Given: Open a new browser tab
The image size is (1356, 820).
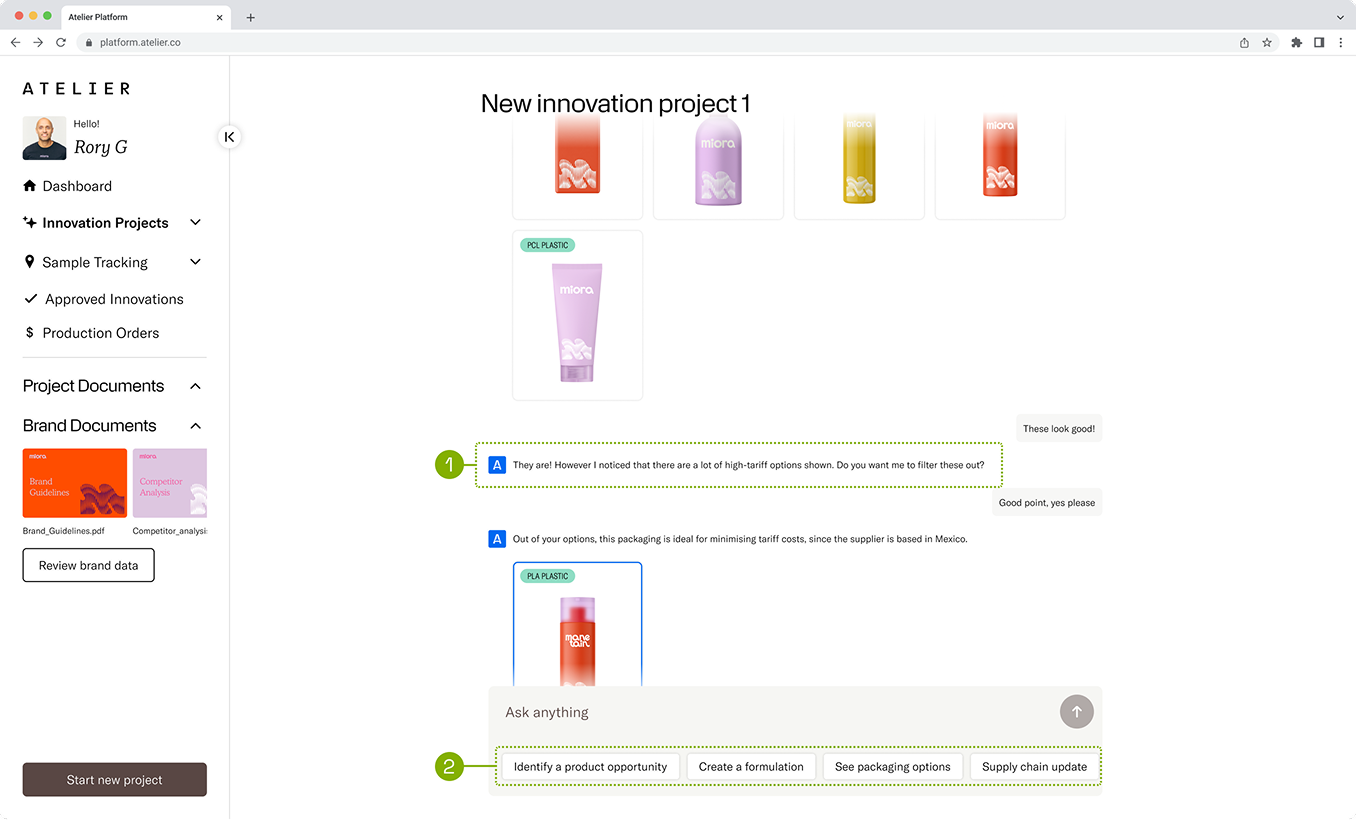Looking at the screenshot, I should [x=250, y=17].
